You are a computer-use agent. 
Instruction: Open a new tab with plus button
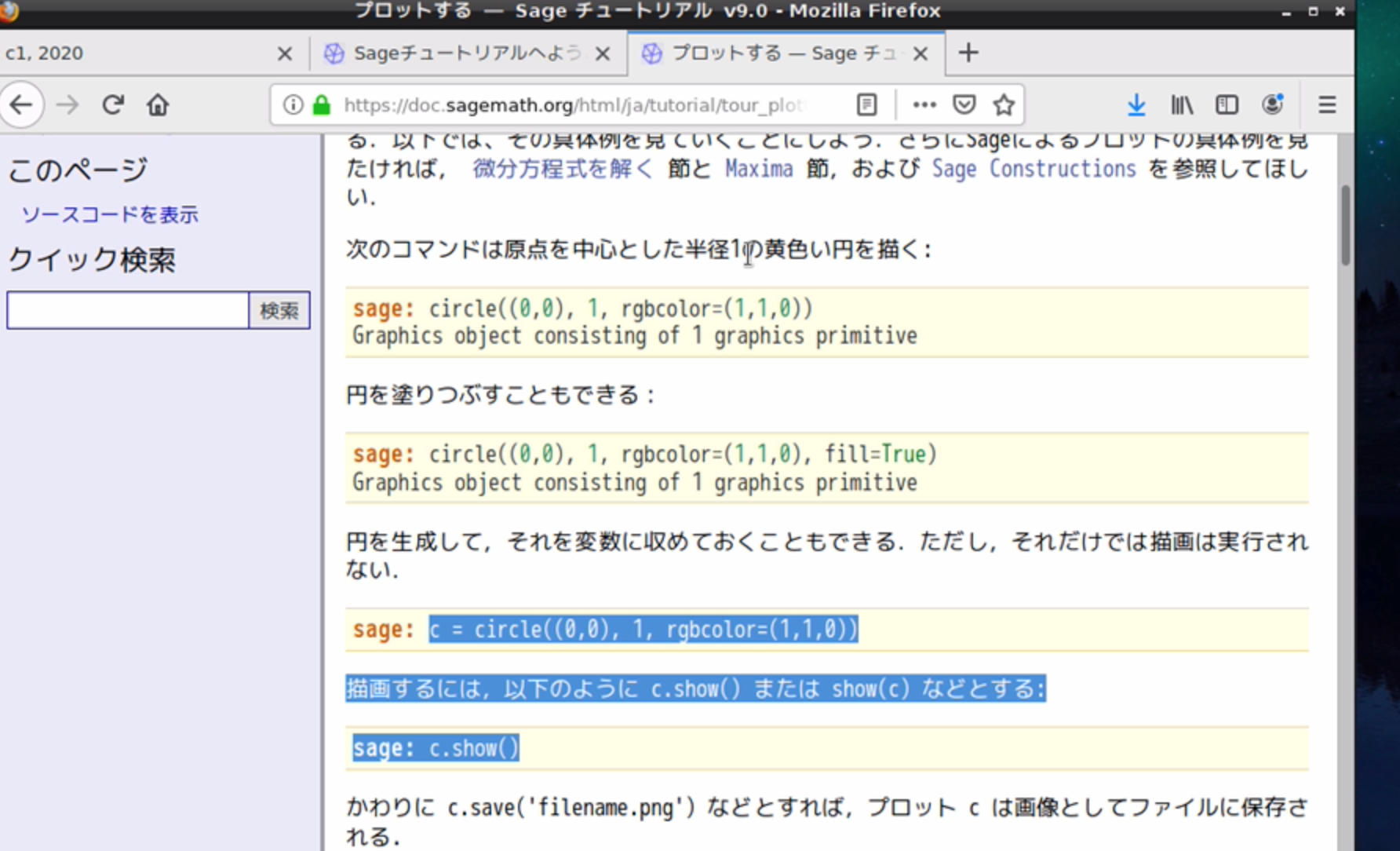(968, 53)
